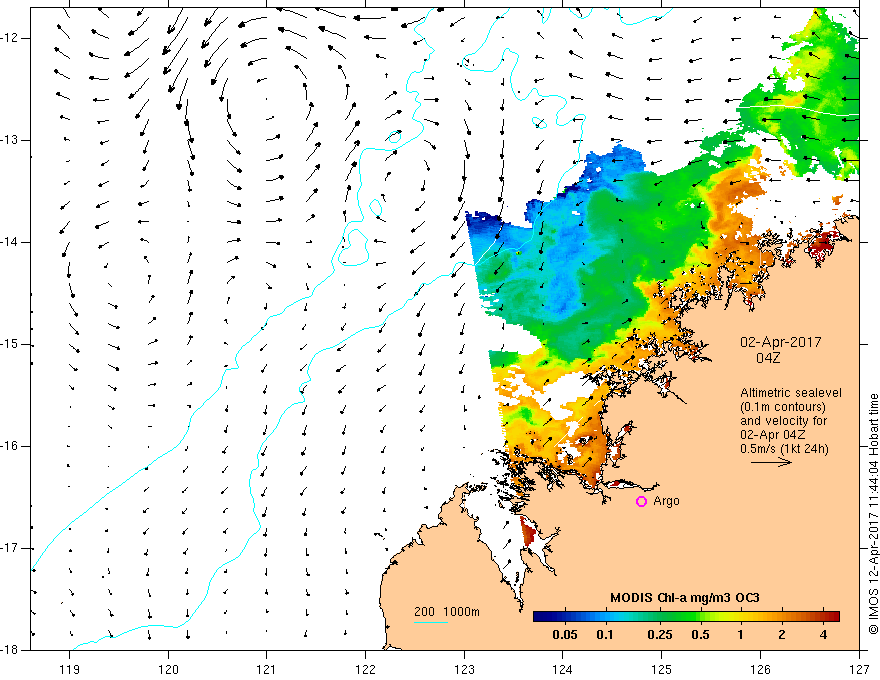Image resolution: width=880 pixels, height=680 pixels.
Task: Click the IMOS copyright timestamp text
Action: pos(873,514)
